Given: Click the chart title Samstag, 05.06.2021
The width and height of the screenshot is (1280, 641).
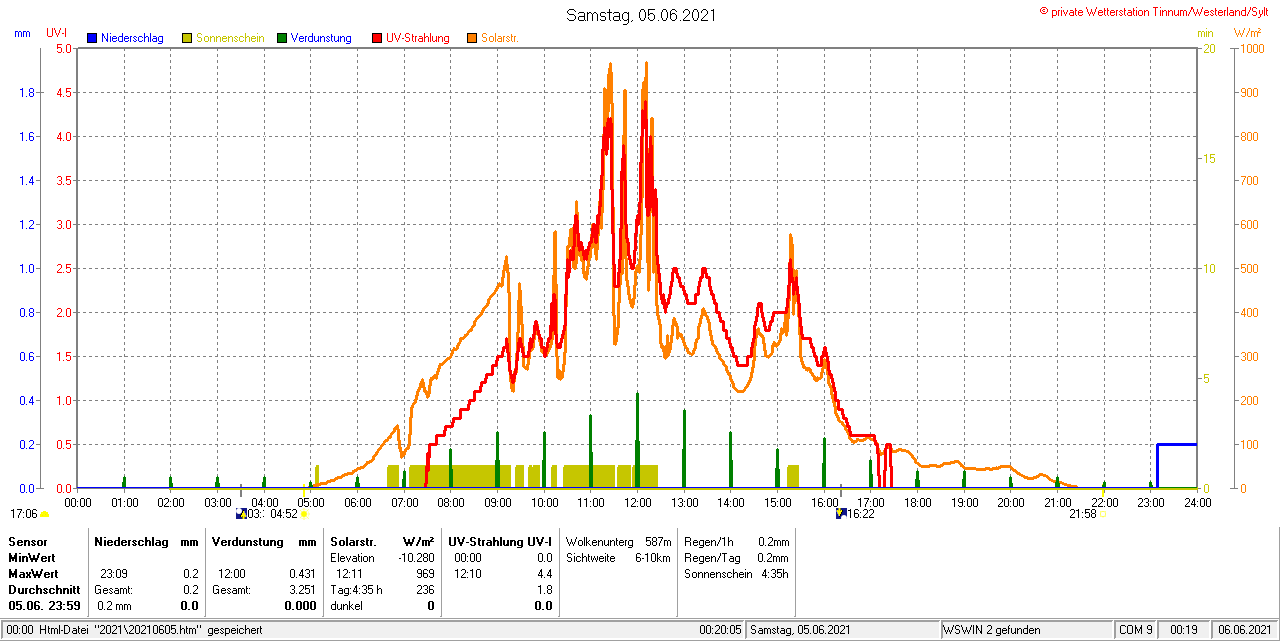Looking at the screenshot, I should point(641,15).
